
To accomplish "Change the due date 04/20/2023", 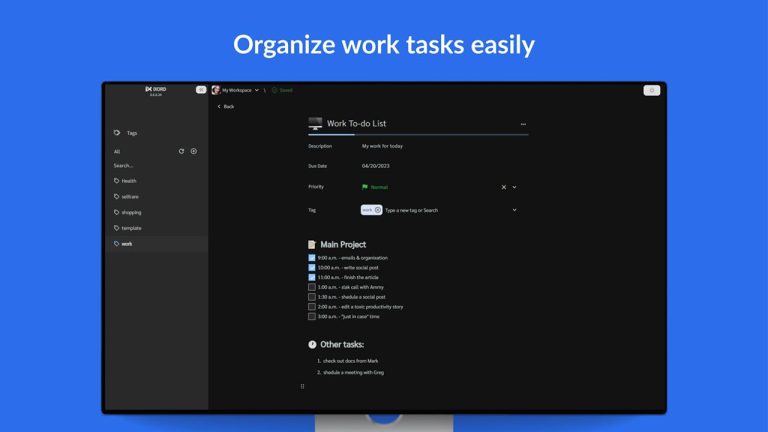I will coord(376,166).
